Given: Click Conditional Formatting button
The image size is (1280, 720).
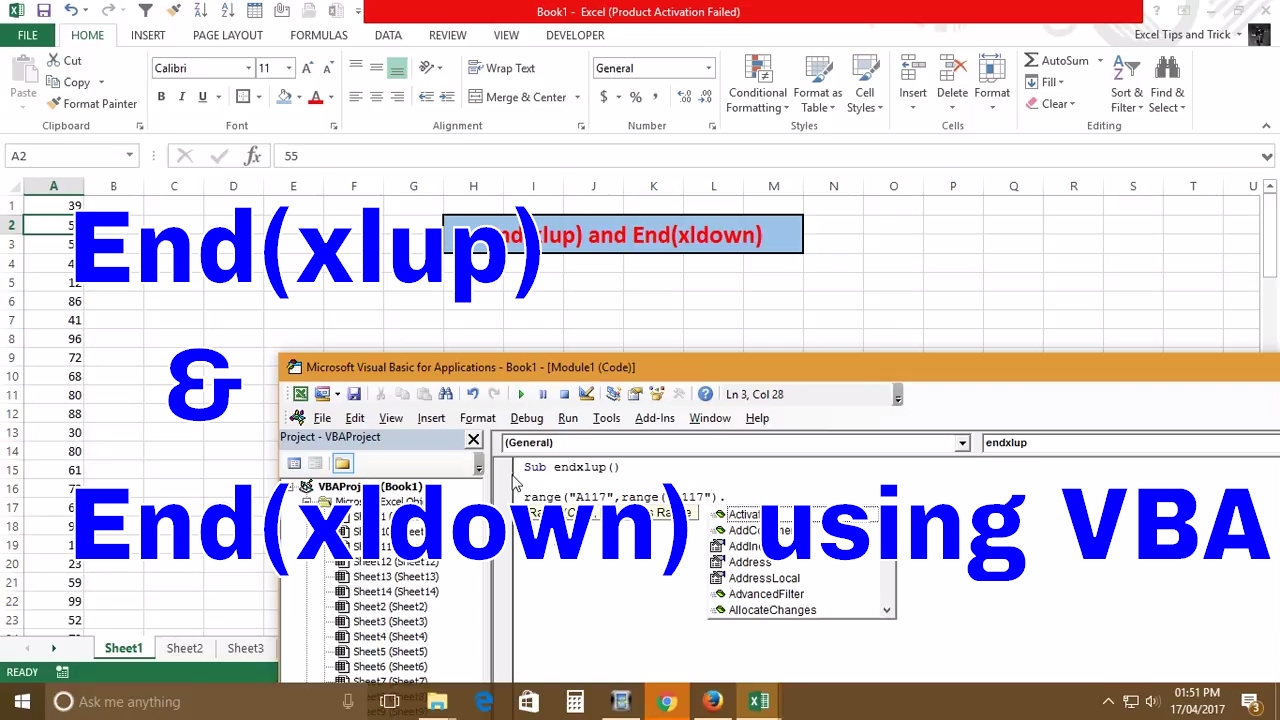Looking at the screenshot, I should pyautogui.click(x=757, y=85).
